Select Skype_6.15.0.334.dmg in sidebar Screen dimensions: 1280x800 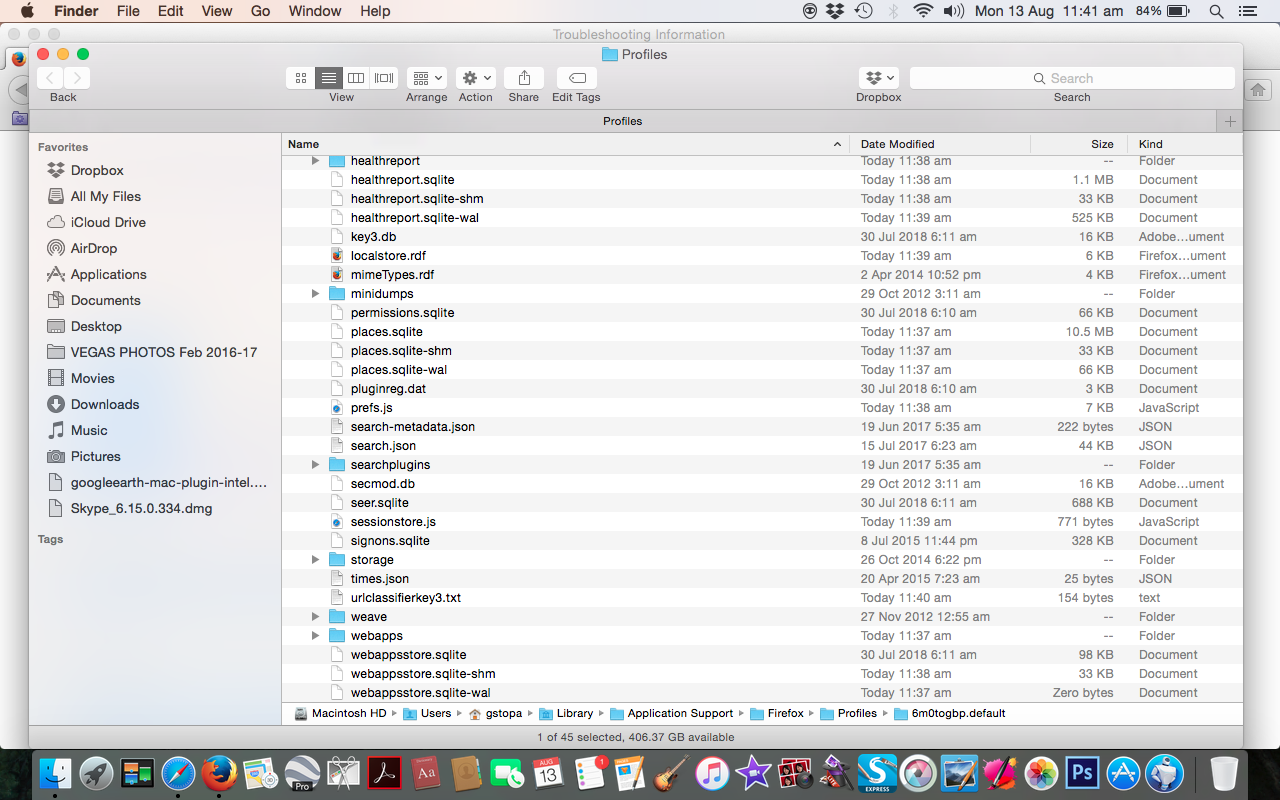pyautogui.click(x=141, y=508)
